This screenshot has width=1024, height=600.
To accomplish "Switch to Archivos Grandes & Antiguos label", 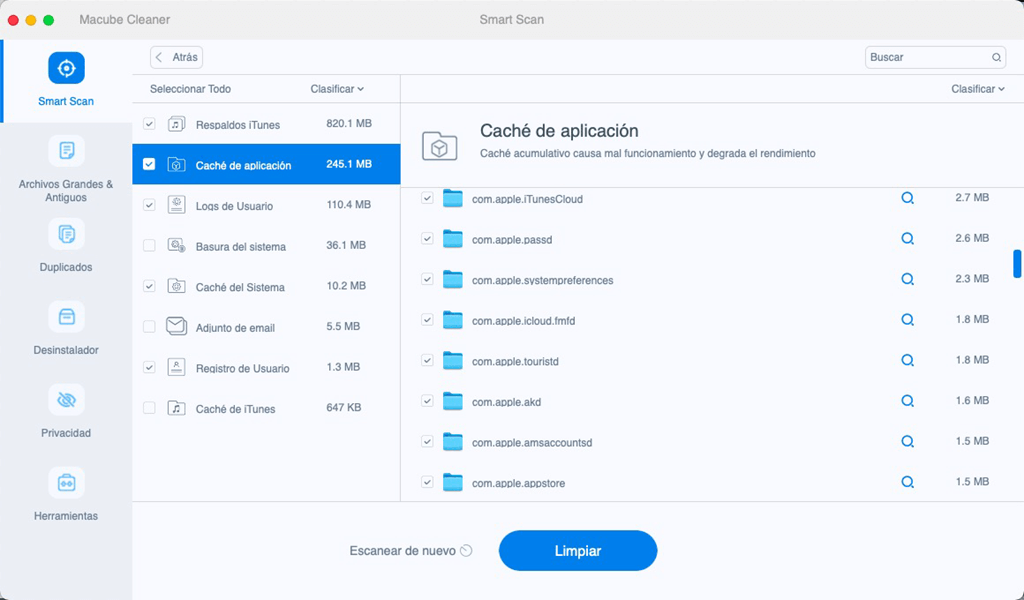I will pyautogui.click(x=66, y=191).
